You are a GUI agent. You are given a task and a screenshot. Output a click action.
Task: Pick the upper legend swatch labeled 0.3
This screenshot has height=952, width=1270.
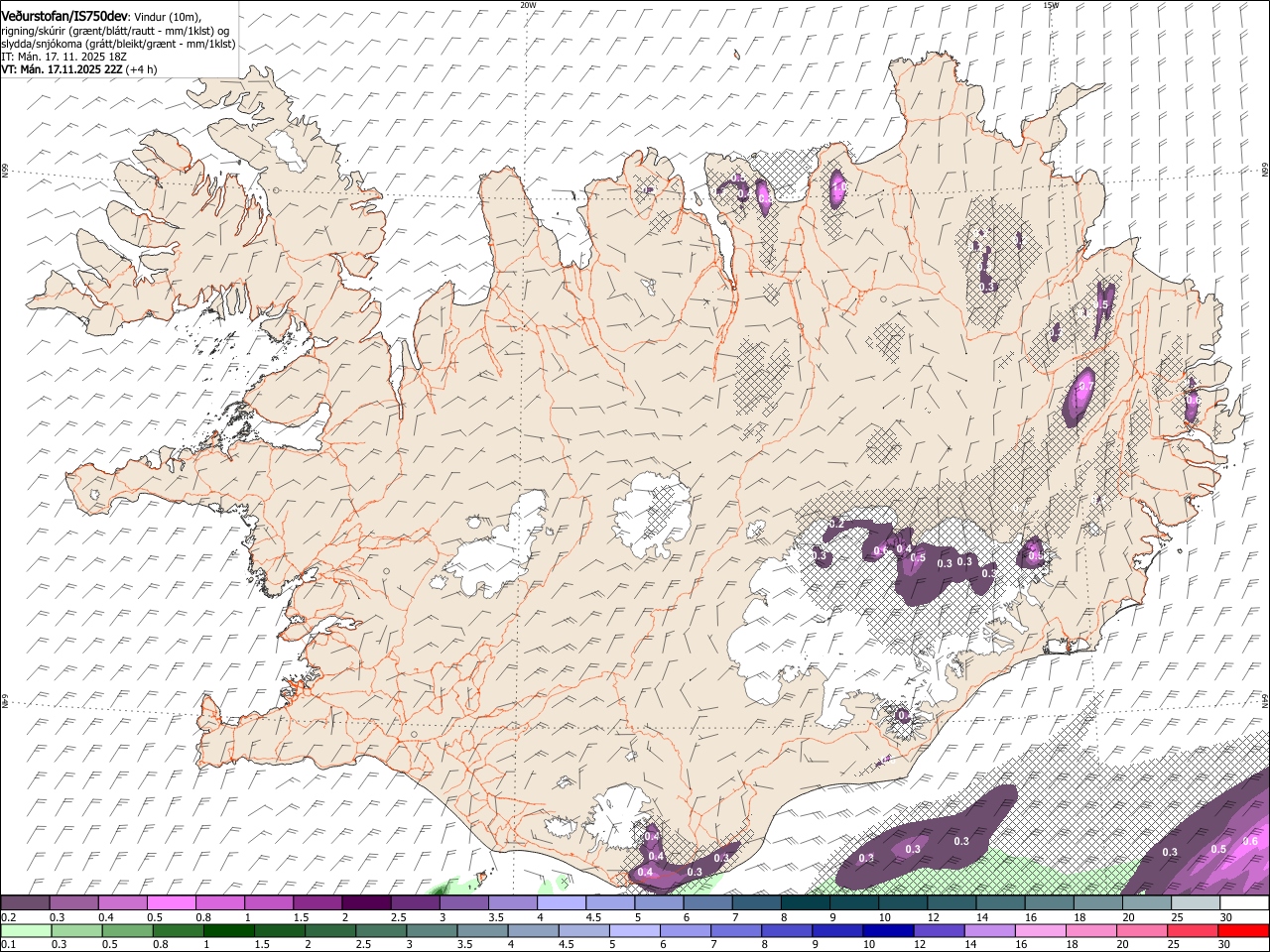[73, 903]
